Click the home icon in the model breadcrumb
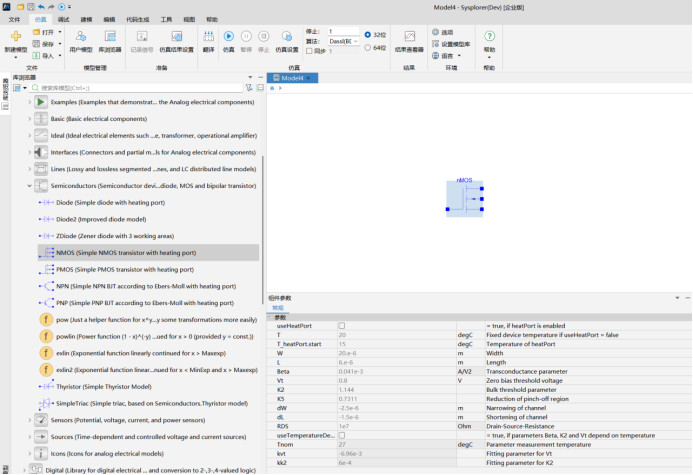The image size is (693, 475). coord(272,88)
